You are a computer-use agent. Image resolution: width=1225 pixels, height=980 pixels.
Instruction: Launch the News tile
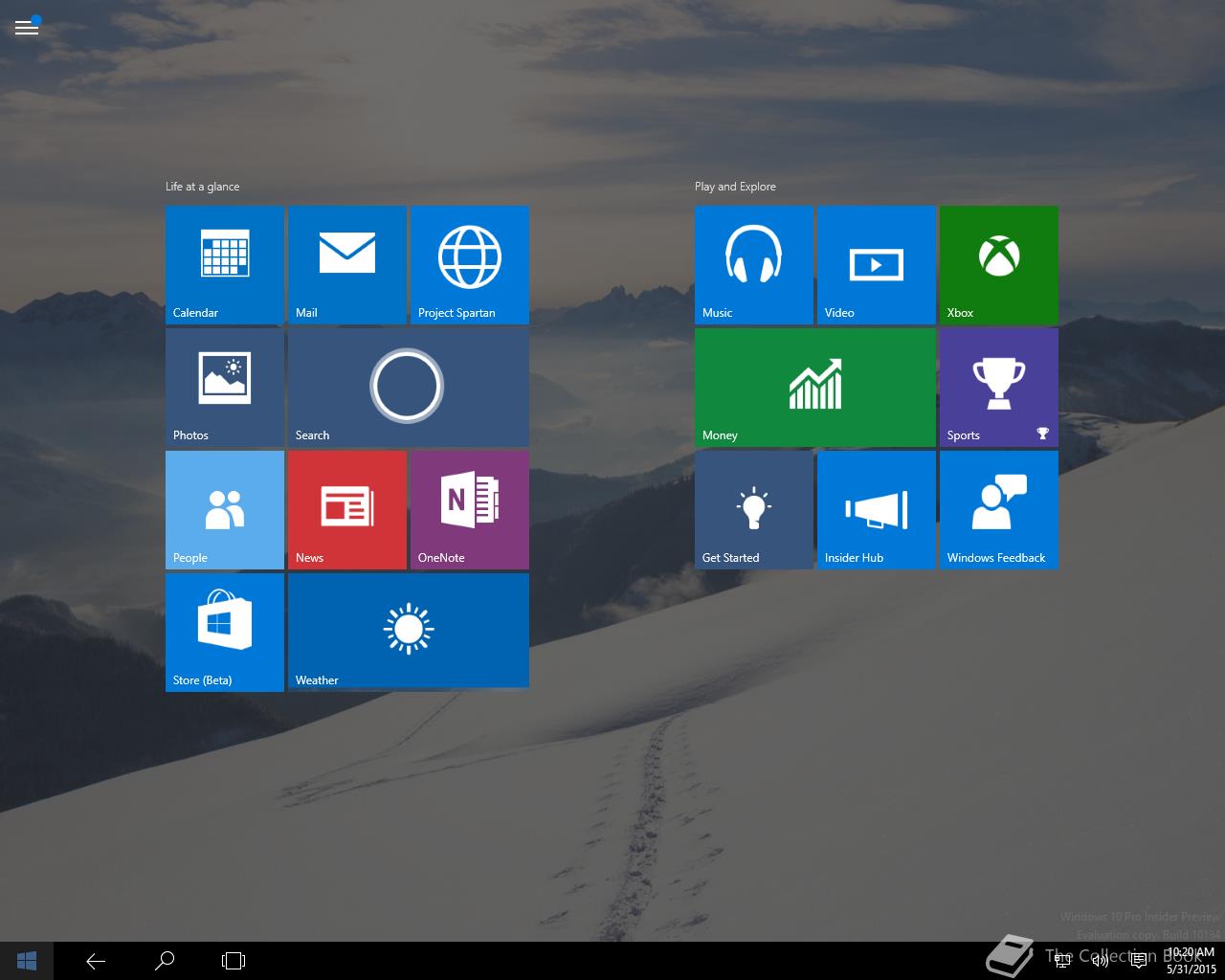point(347,510)
